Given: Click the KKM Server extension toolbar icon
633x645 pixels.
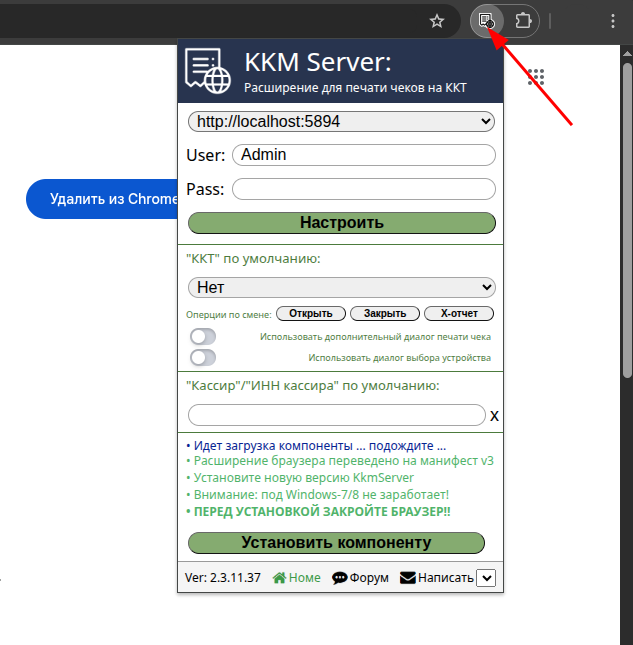Looking at the screenshot, I should 487,21.
